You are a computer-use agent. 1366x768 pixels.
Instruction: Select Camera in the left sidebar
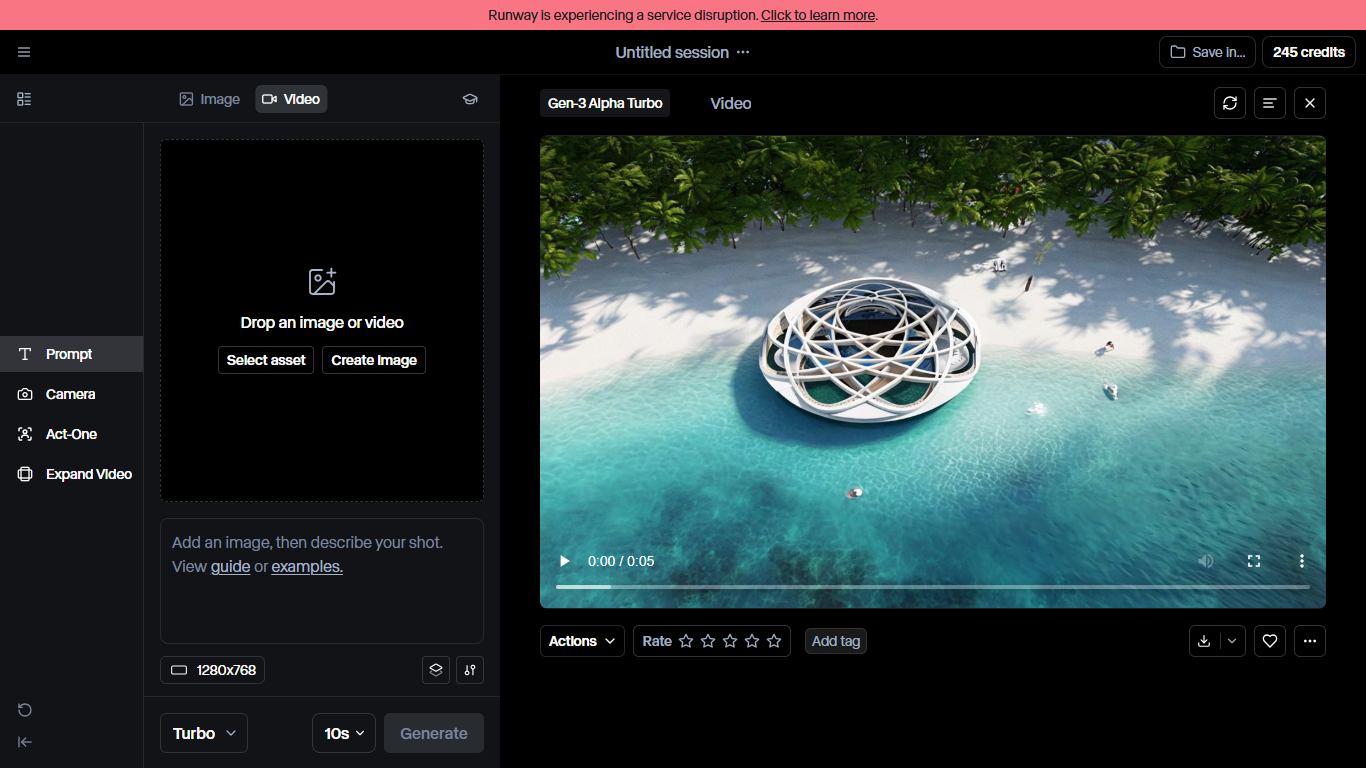tap(70, 394)
